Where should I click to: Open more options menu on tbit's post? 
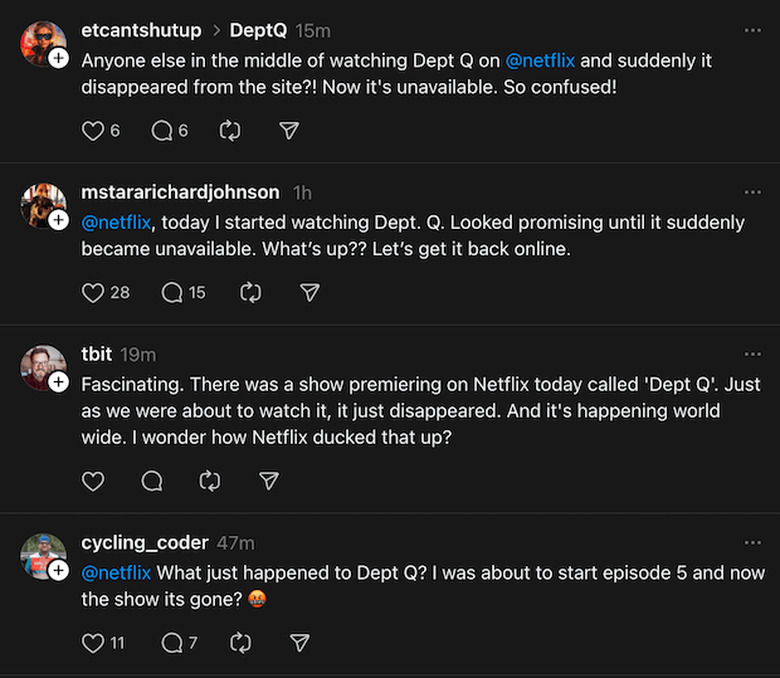point(752,354)
